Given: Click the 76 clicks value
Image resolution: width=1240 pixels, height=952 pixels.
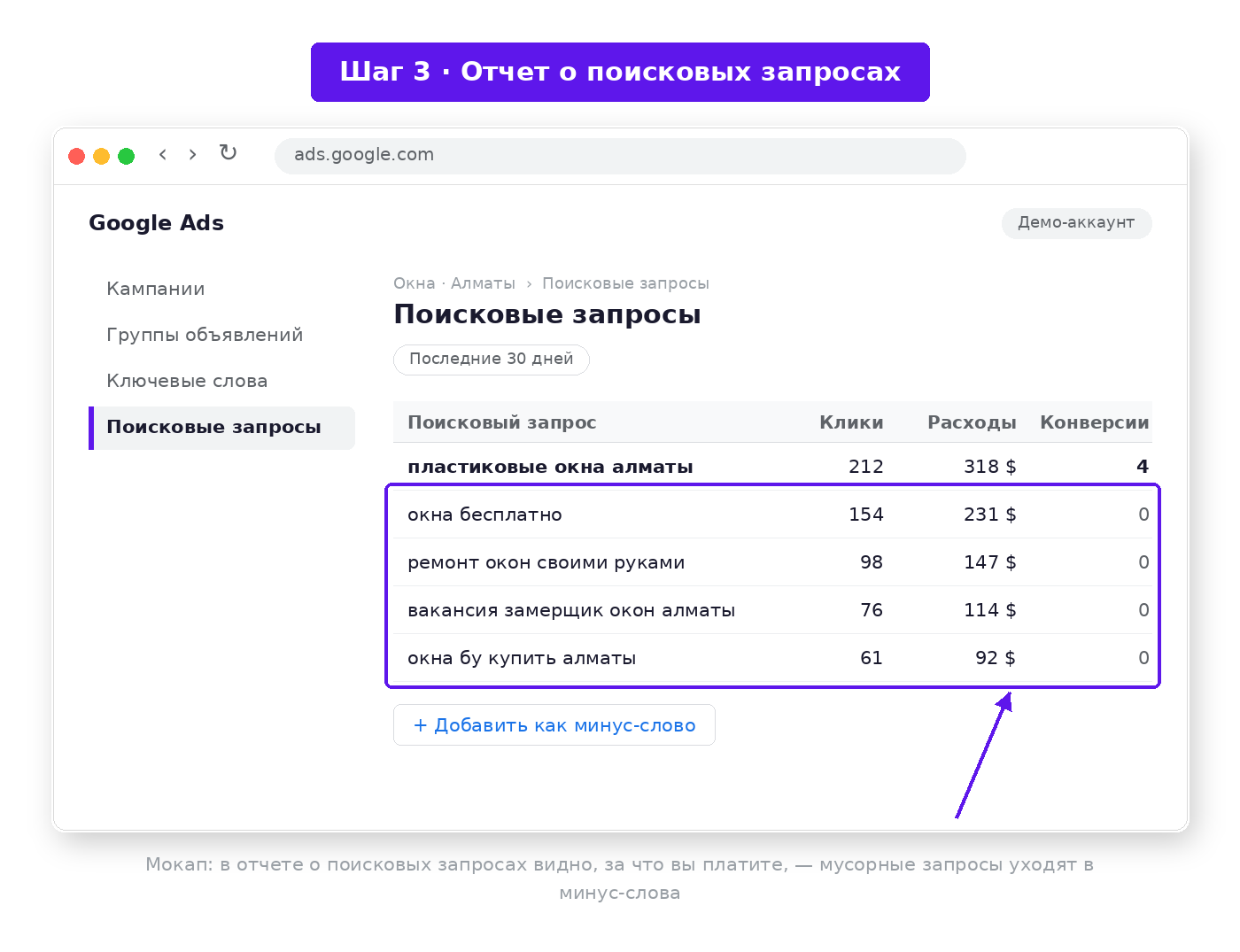Looking at the screenshot, I should (x=872, y=610).
